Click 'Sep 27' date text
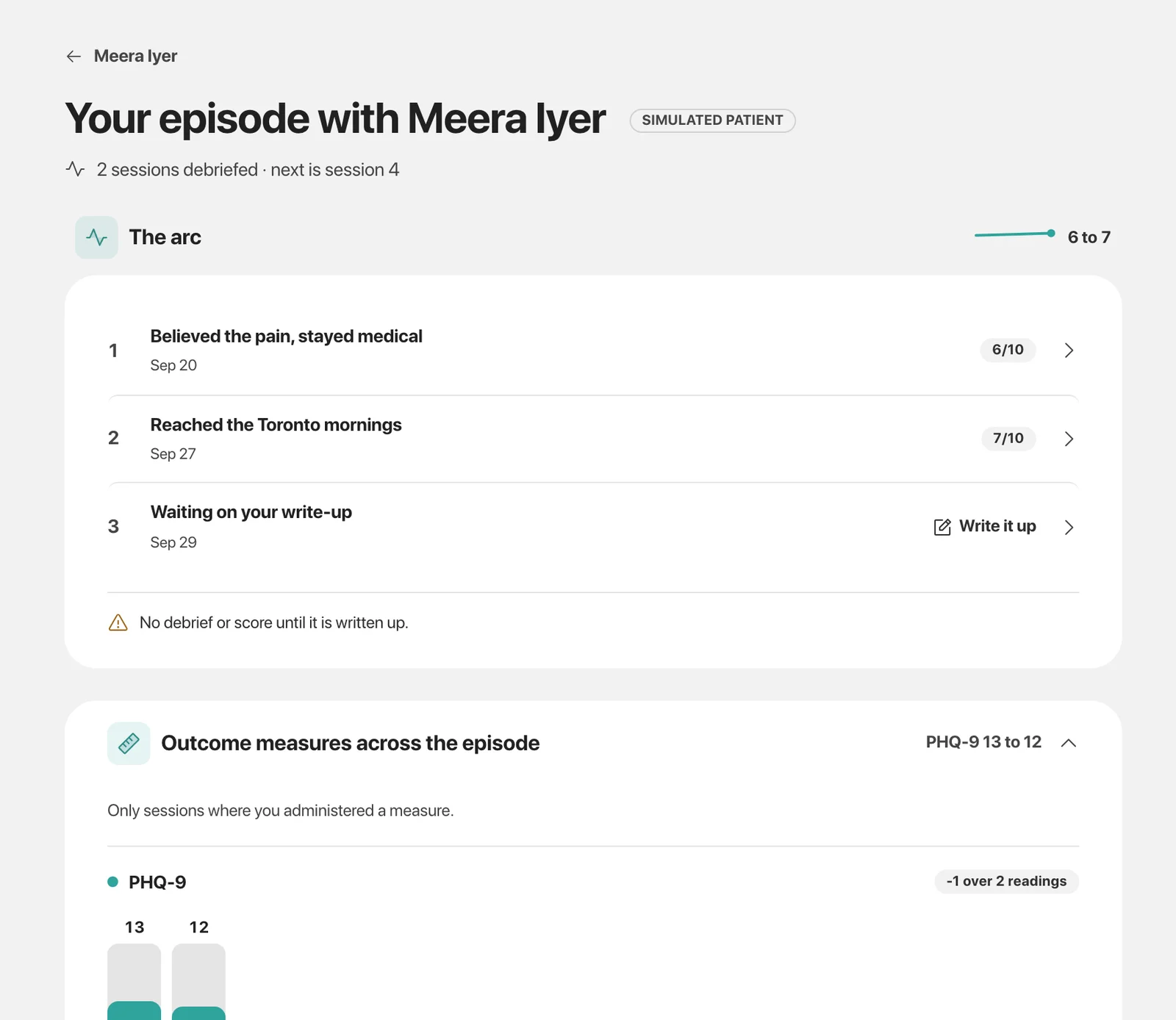The width and height of the screenshot is (1176, 1020). click(x=173, y=454)
